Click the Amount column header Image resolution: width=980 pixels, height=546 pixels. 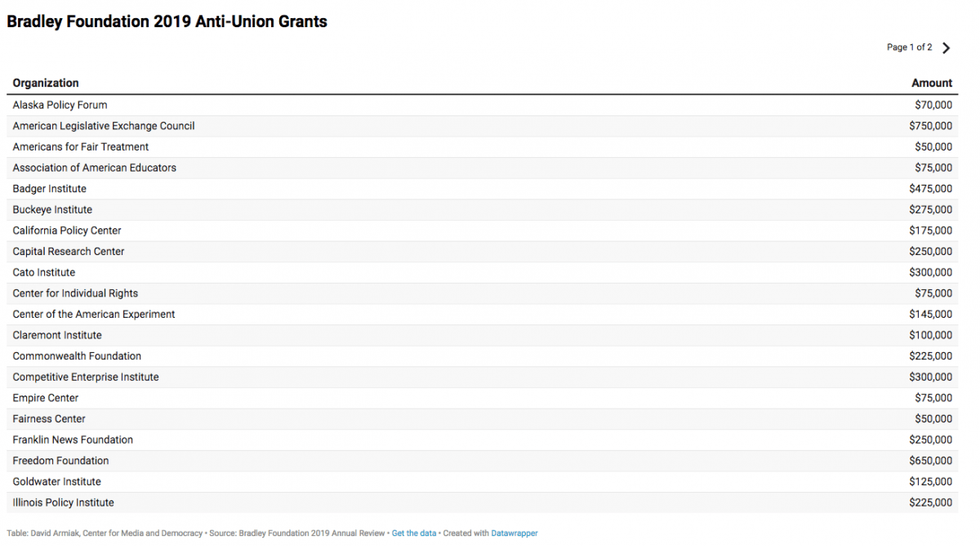click(931, 83)
